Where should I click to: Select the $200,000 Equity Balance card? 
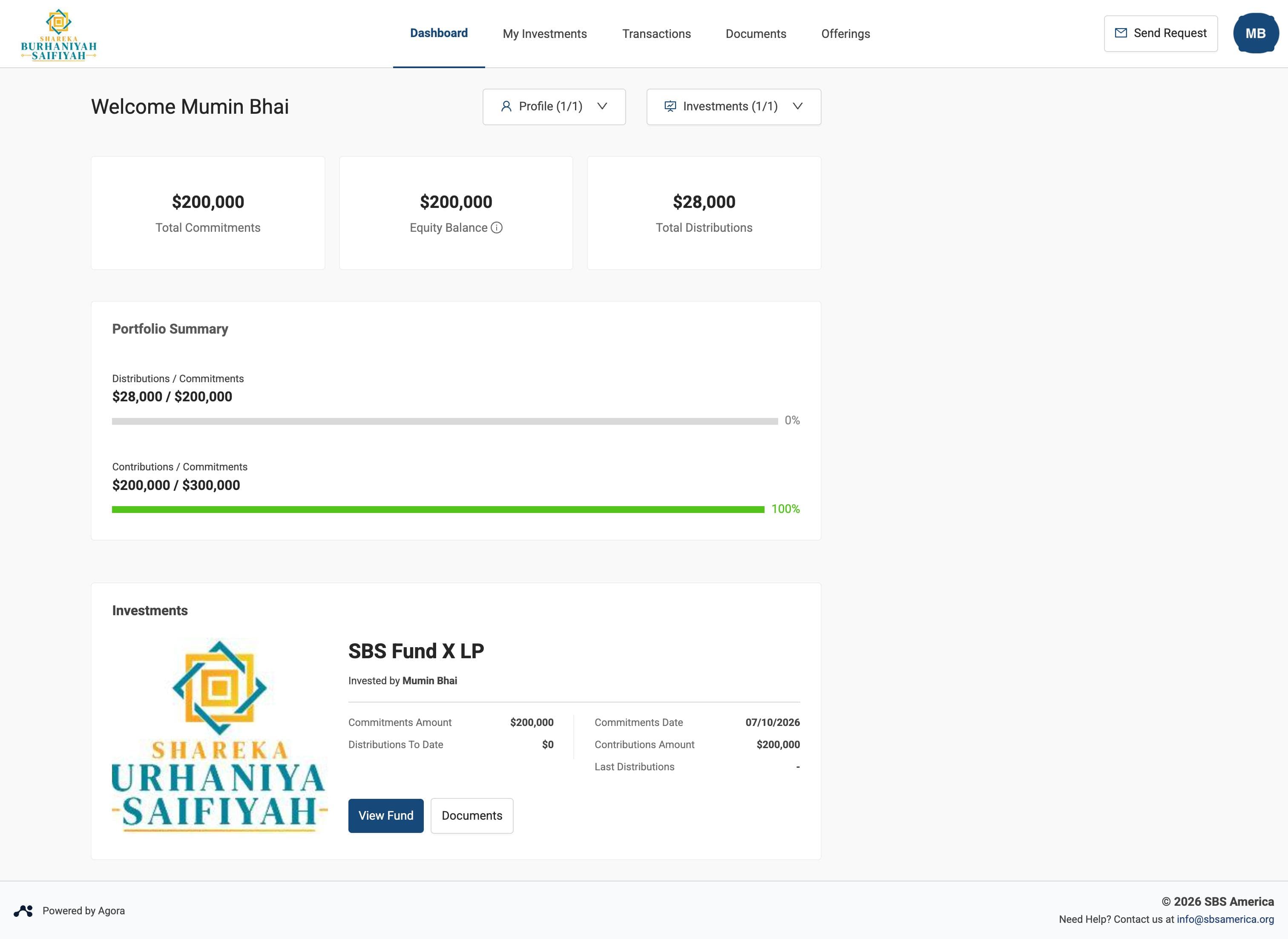pos(456,213)
